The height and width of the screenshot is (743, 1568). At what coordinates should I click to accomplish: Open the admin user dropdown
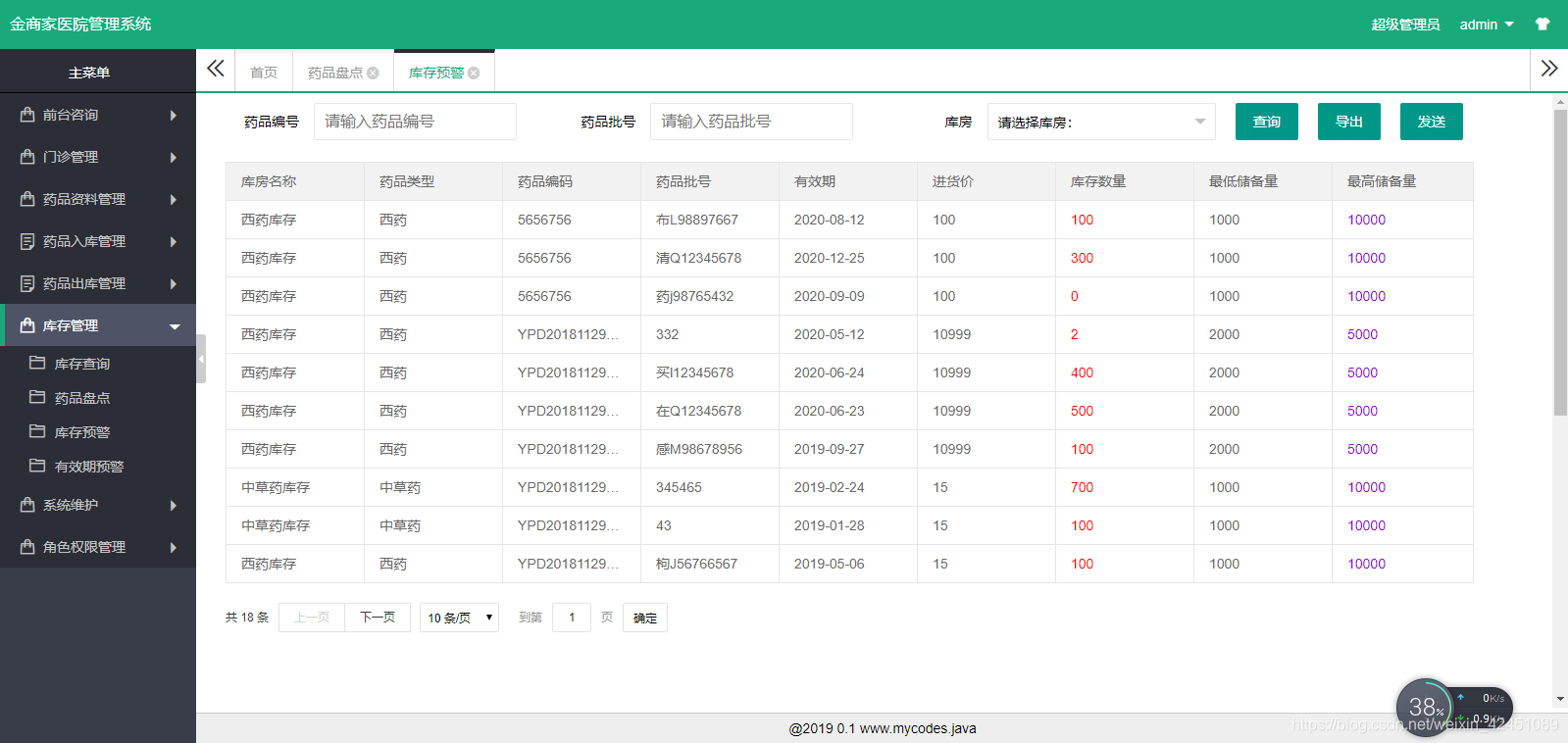pos(1487,25)
